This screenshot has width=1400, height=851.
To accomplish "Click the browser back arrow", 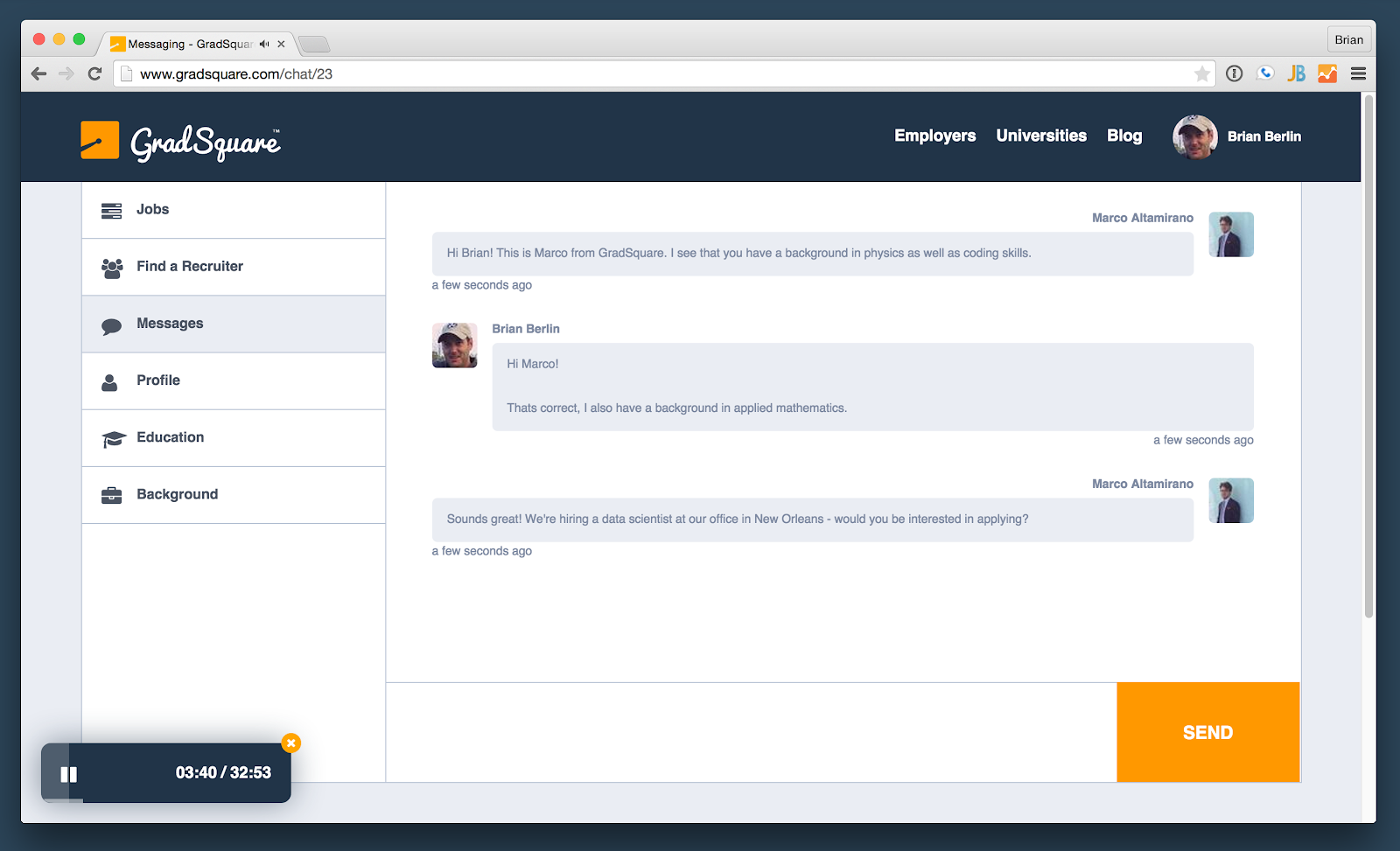I will tap(38, 74).
